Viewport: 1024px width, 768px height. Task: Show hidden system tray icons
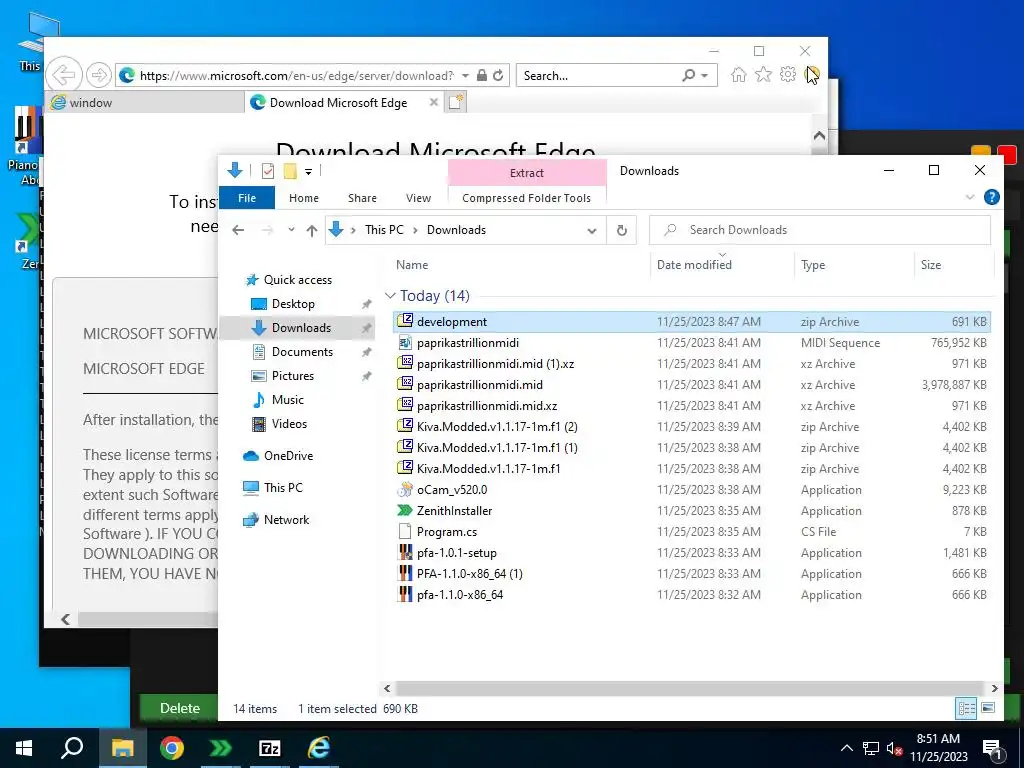click(846, 748)
